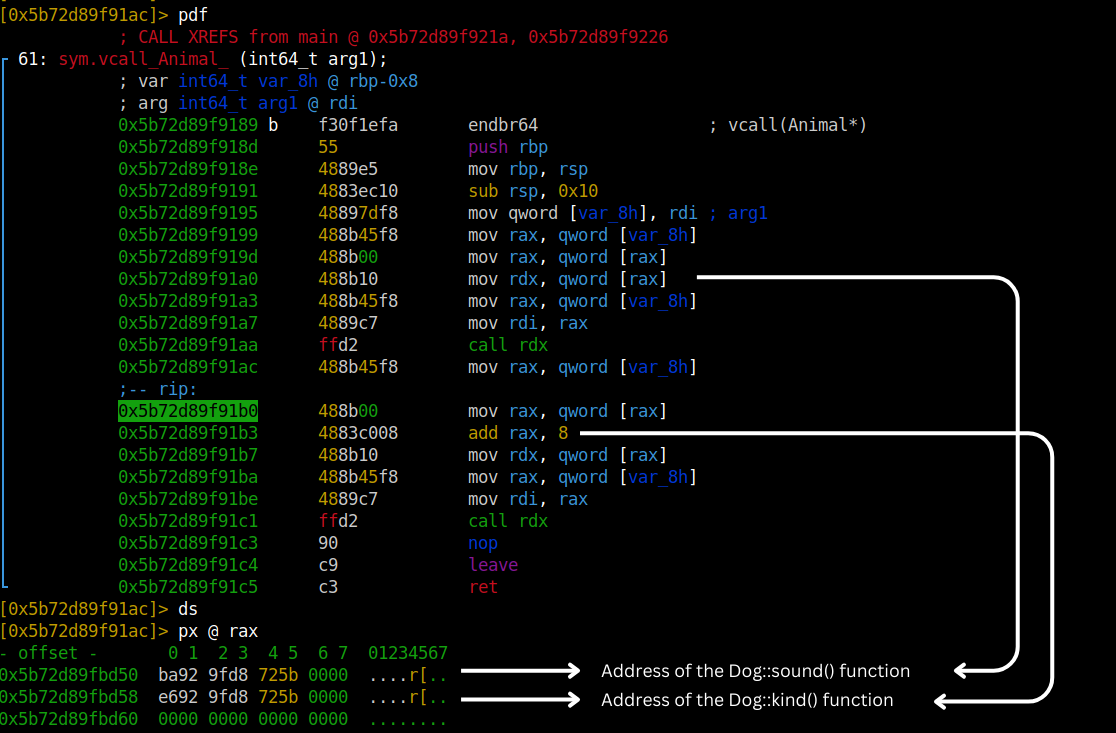
Task: Click the hexdump address 0x5b72d89fbd50
Action: coord(69,675)
